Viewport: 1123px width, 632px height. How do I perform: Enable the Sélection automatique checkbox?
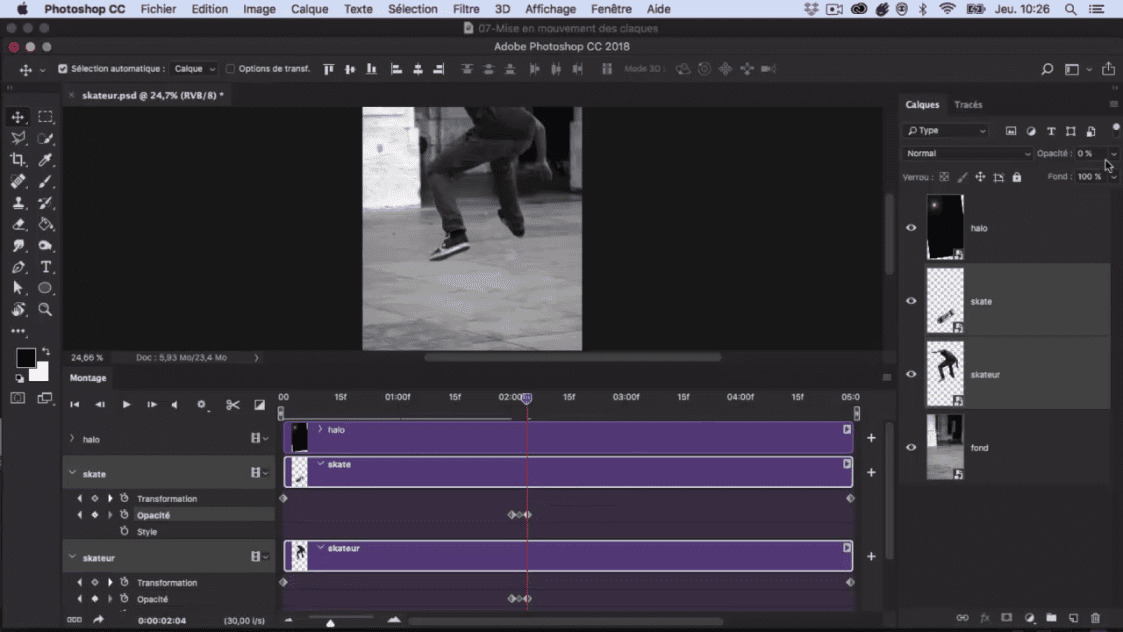pyautogui.click(x=63, y=68)
